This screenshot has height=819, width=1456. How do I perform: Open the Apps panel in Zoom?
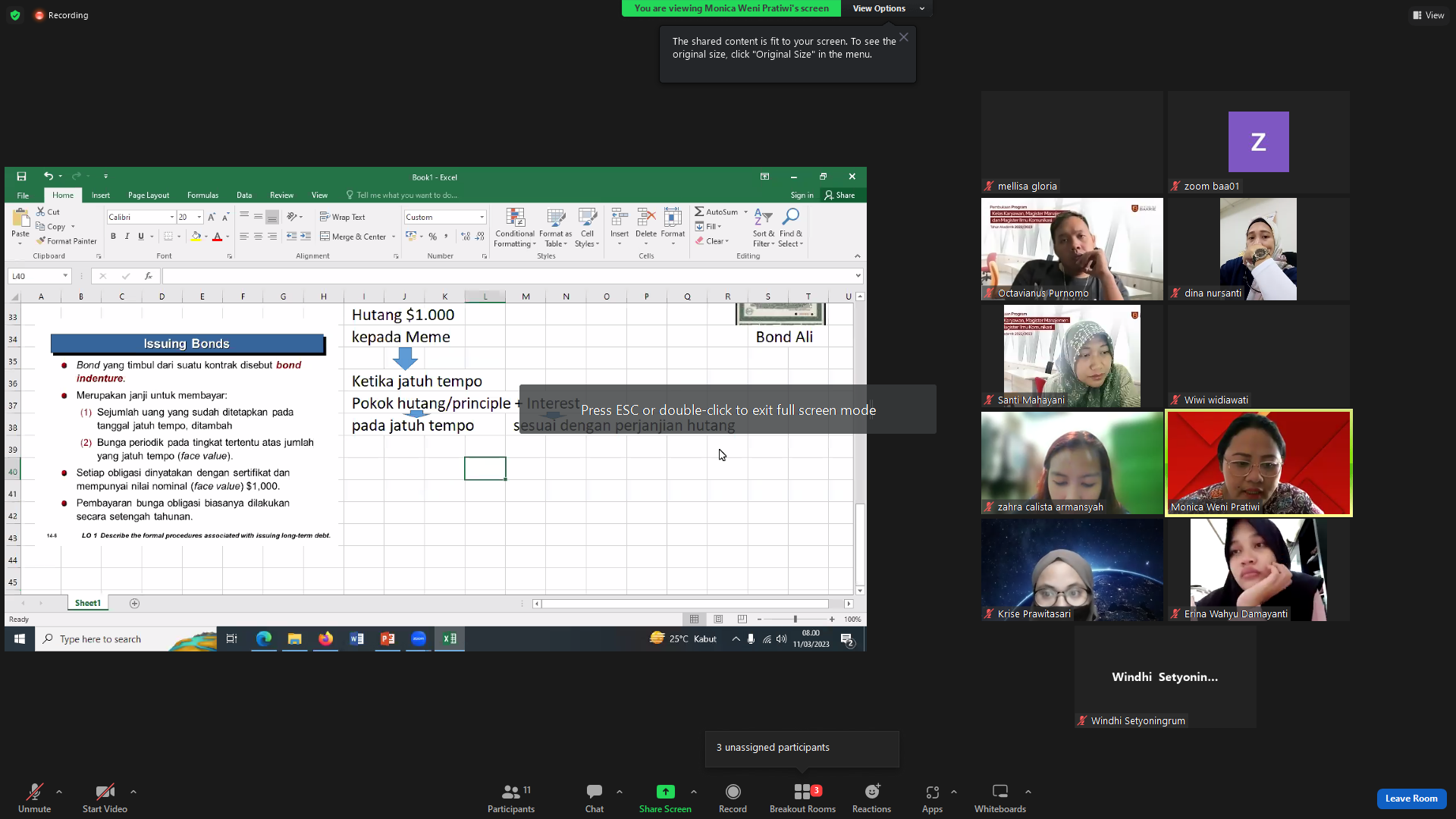932,799
